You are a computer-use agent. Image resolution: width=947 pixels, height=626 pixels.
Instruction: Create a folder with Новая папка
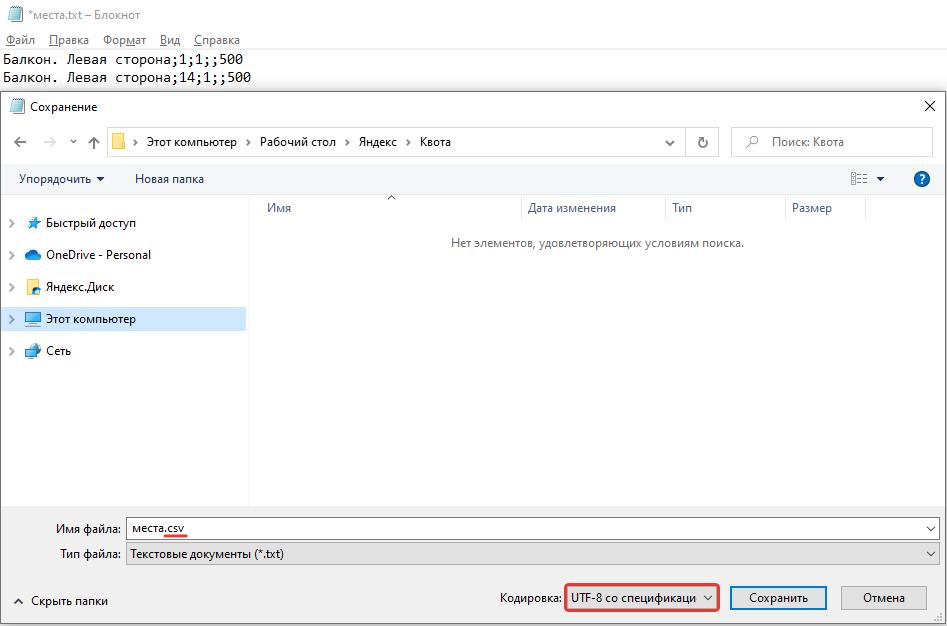[x=169, y=179]
